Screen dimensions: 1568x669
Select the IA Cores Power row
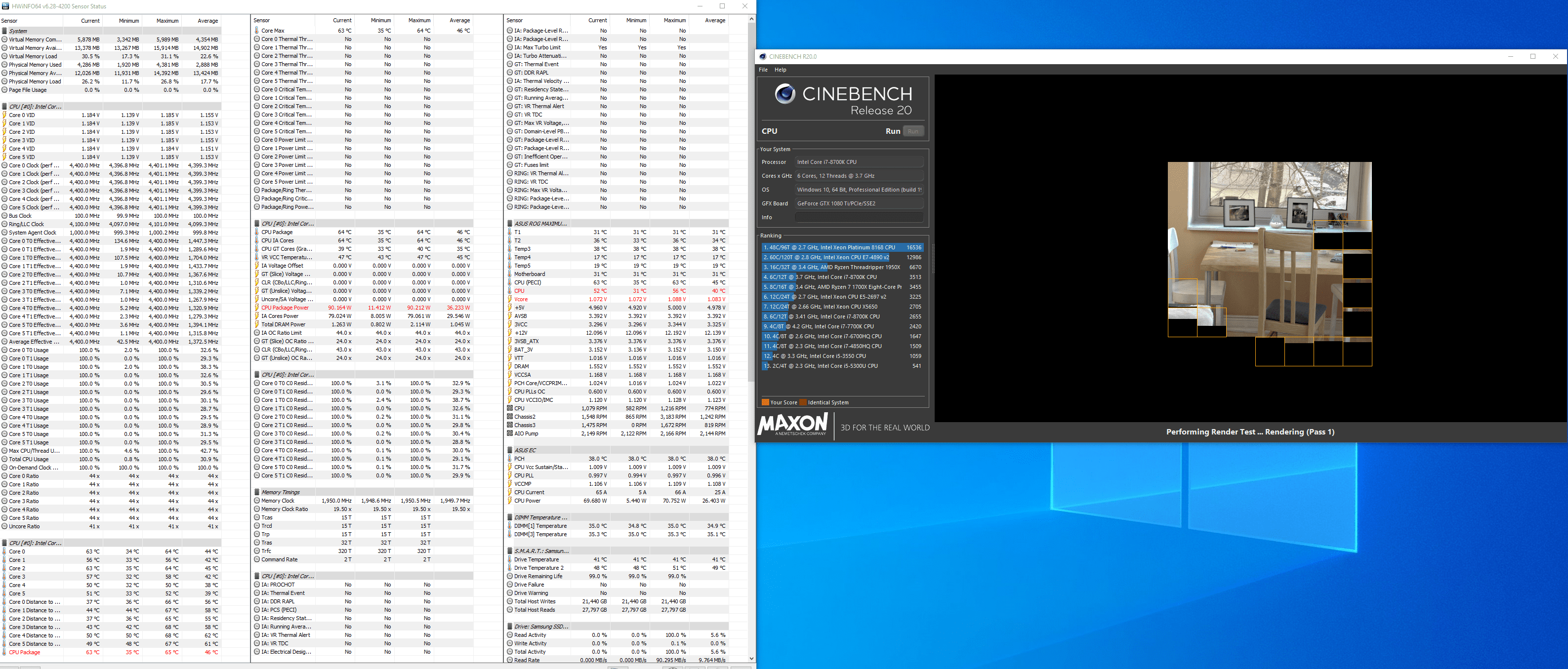[364, 316]
